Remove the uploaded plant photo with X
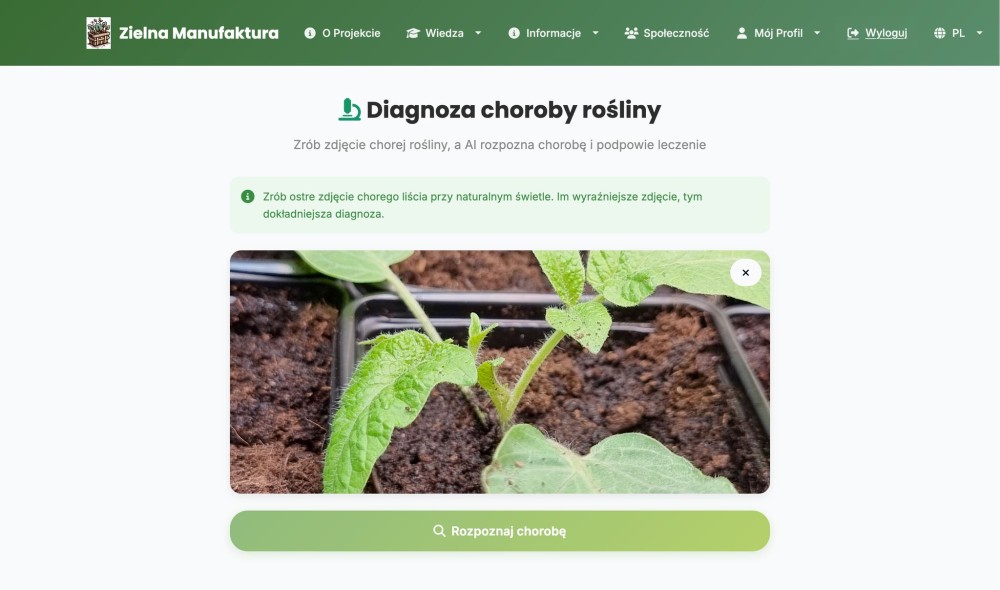Image resolution: width=1000 pixels, height=590 pixels. (x=746, y=272)
